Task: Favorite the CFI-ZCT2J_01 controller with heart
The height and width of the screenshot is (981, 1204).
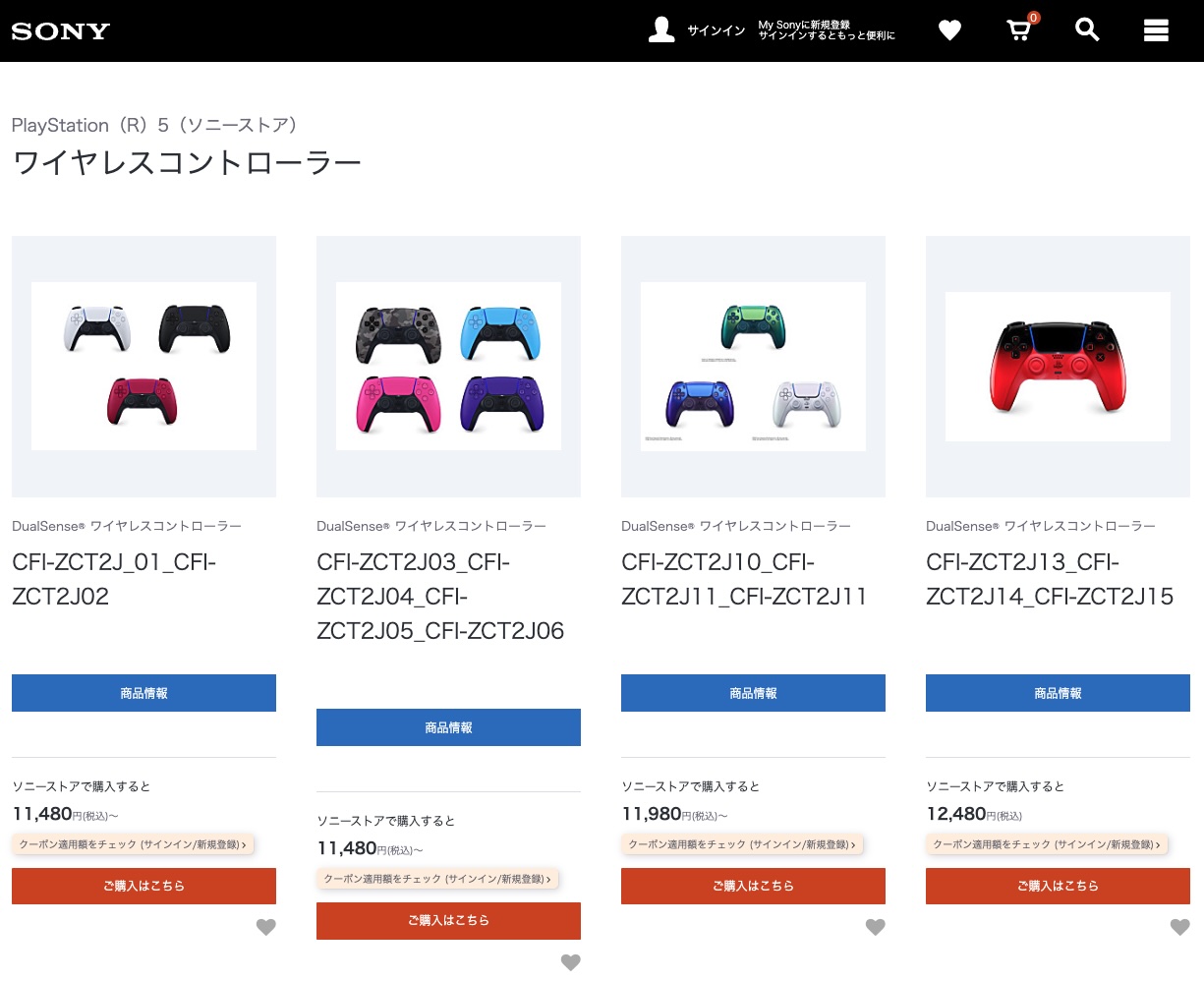Action: pos(265,927)
